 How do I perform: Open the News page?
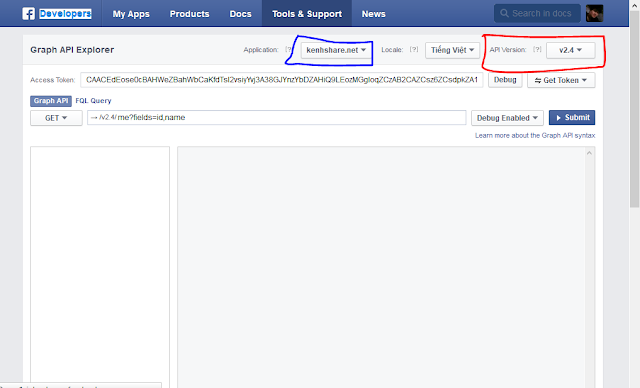coord(373,14)
